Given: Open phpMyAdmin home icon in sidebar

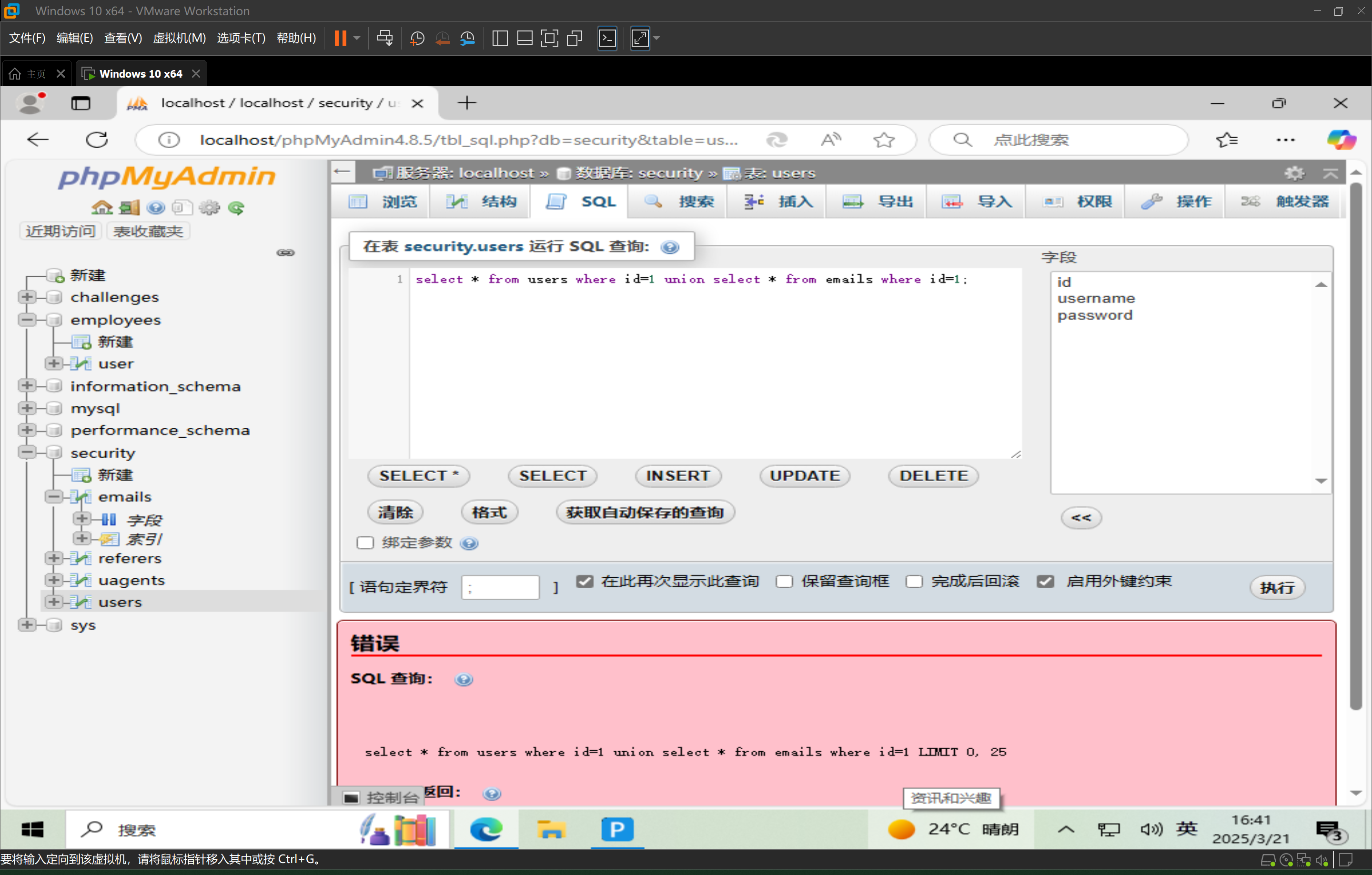Looking at the screenshot, I should 102,208.
